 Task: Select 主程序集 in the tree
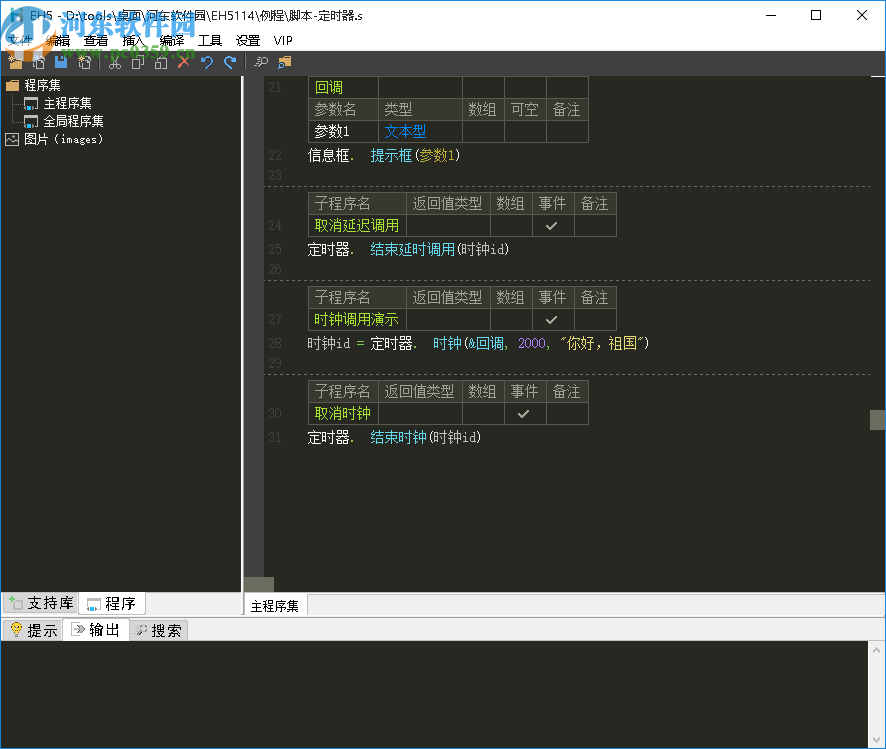[x=67, y=104]
